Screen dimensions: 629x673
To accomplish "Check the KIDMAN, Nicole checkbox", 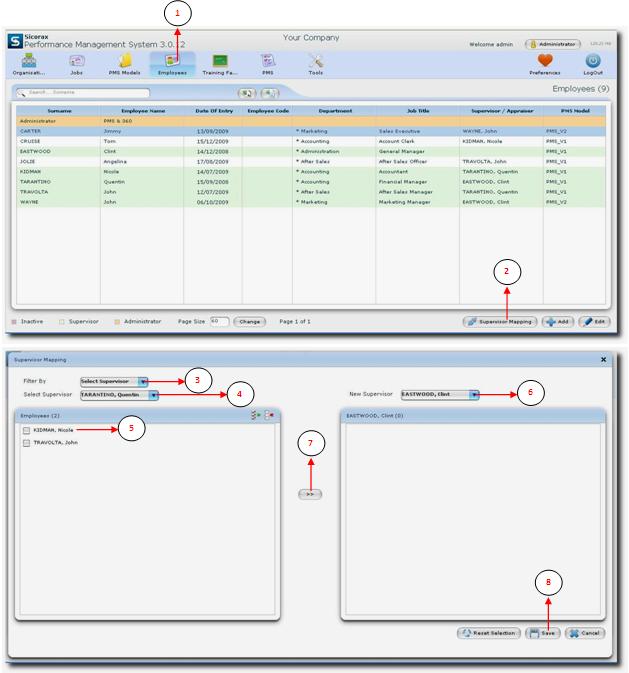I will 27,430.
